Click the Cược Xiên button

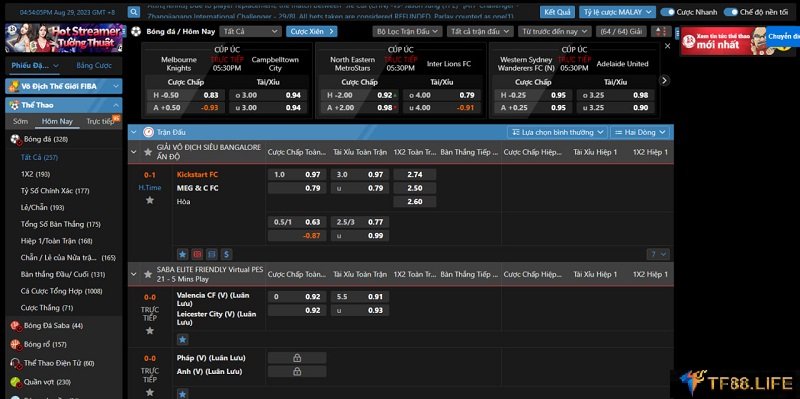[x=311, y=32]
